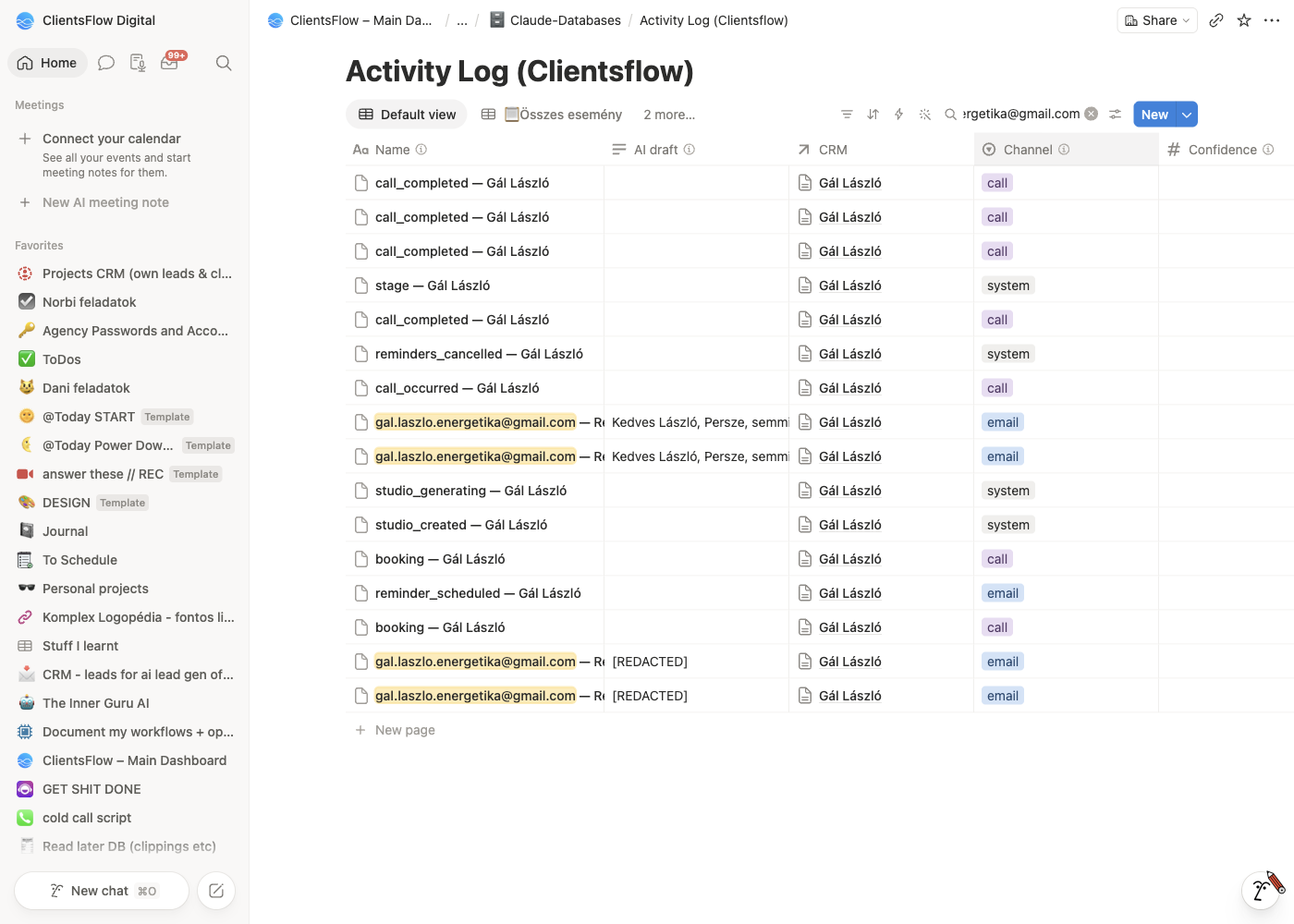Screen dimensions: 1294x924
Task: Open the studio_generating — Gál László entry
Action: coord(470,491)
